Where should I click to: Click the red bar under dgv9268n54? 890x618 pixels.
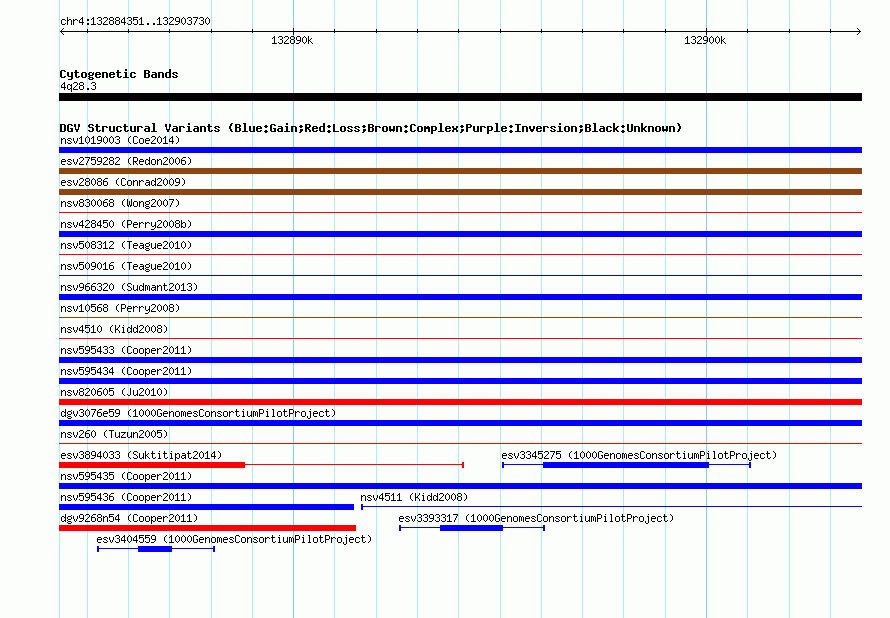pos(208,528)
